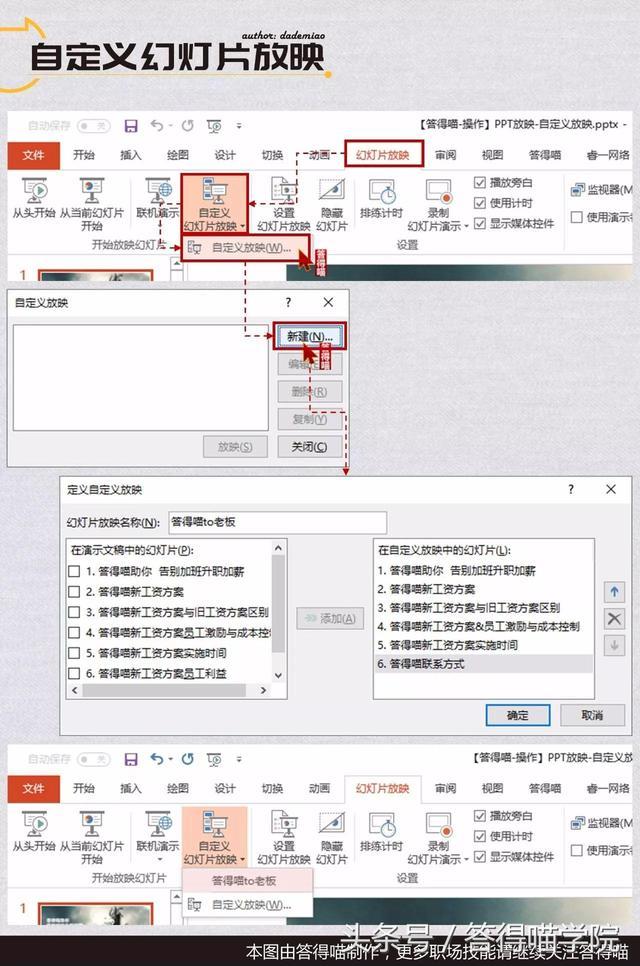
Task: Open 监视器 selector in upper ribbon
Action: click(x=601, y=190)
